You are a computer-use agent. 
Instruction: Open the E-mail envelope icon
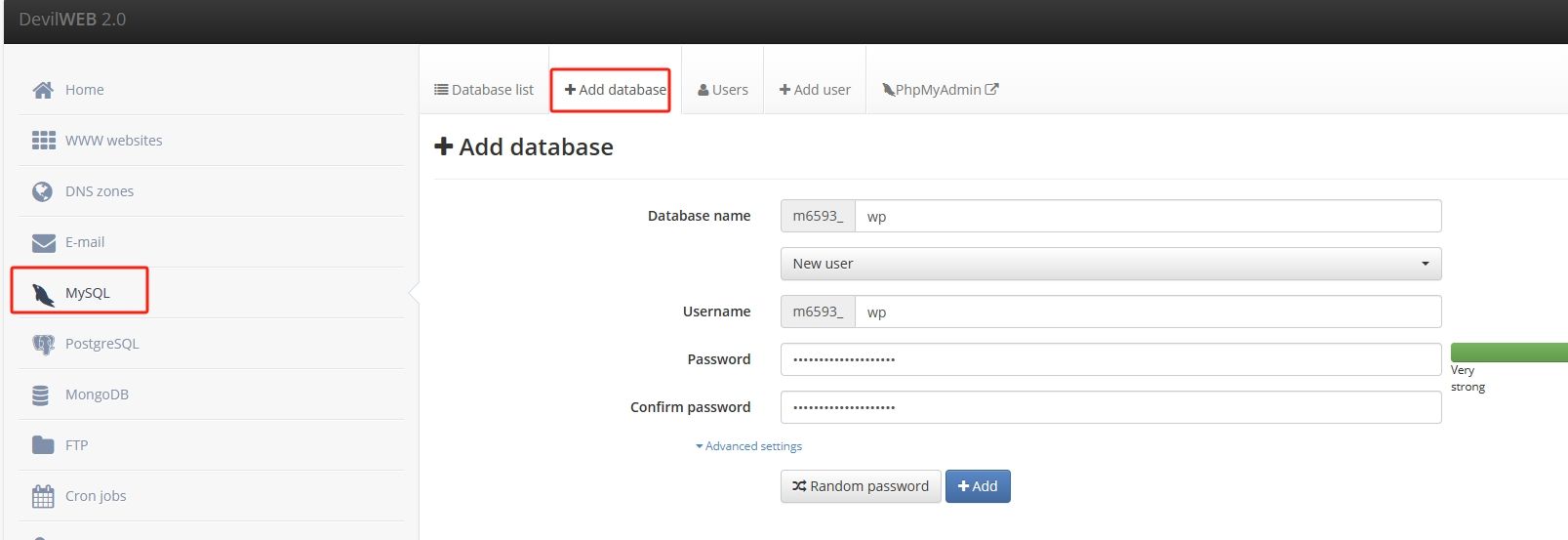coord(43,242)
